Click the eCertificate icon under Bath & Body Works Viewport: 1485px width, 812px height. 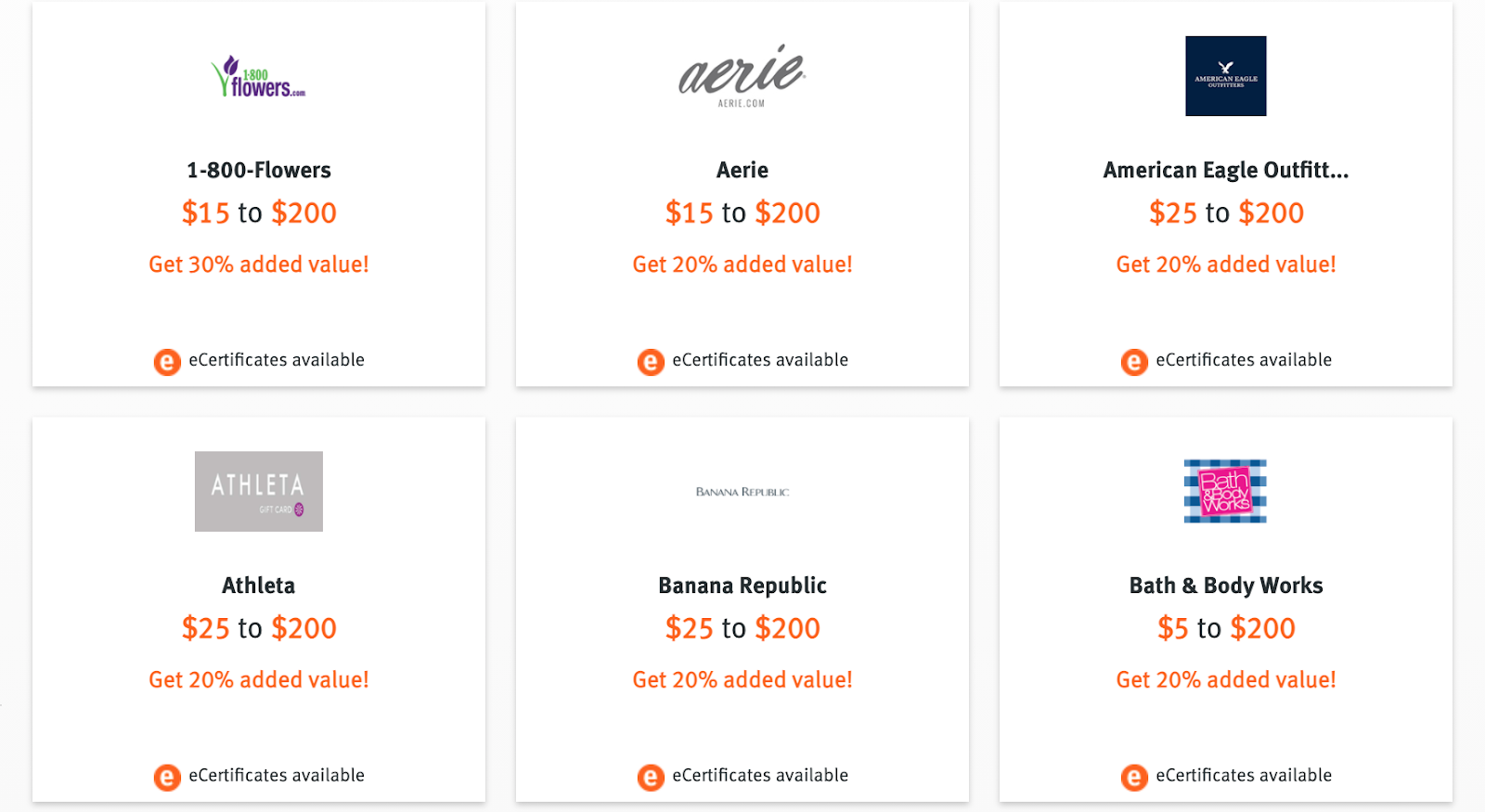tap(1134, 777)
